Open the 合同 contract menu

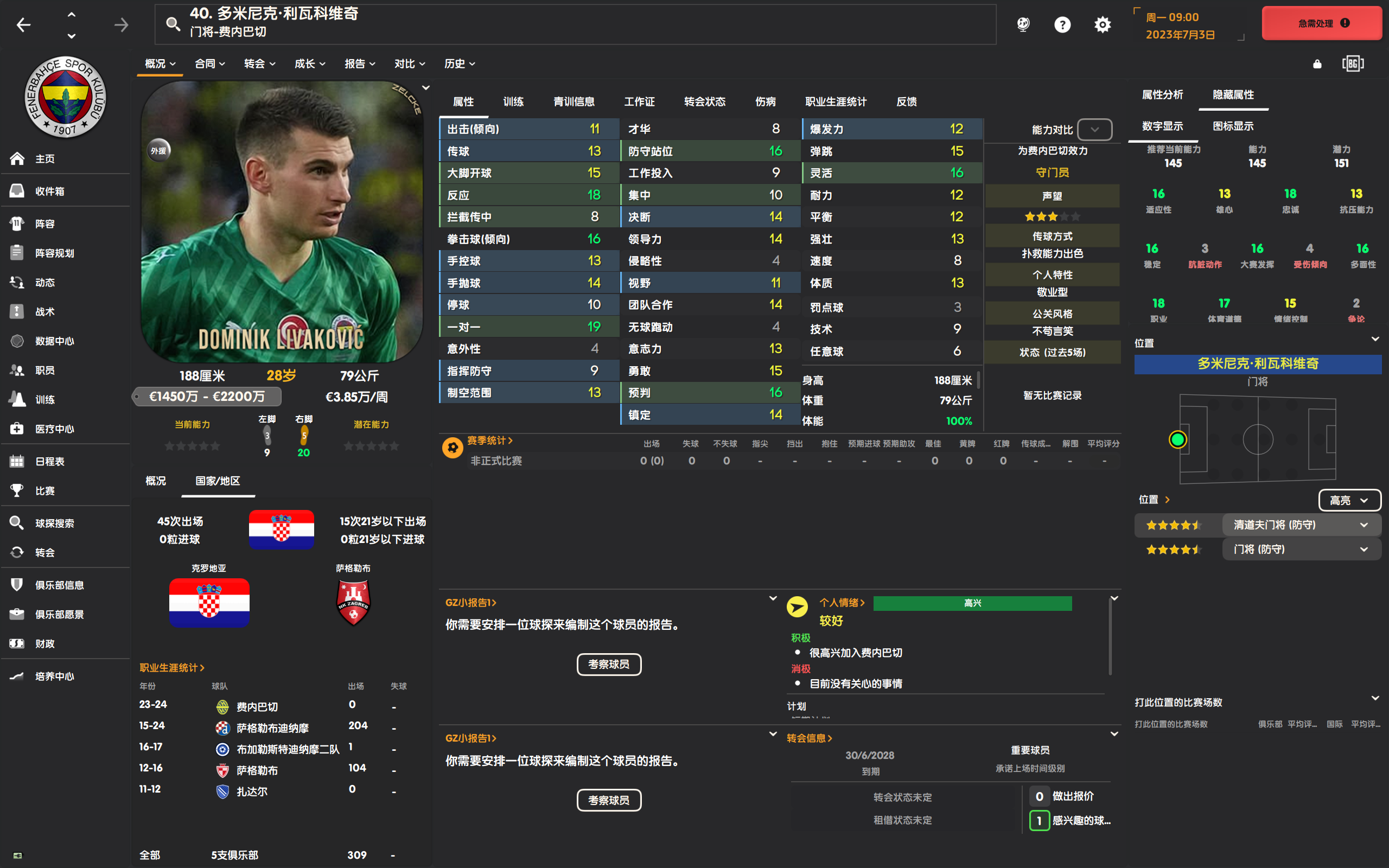[x=209, y=63]
